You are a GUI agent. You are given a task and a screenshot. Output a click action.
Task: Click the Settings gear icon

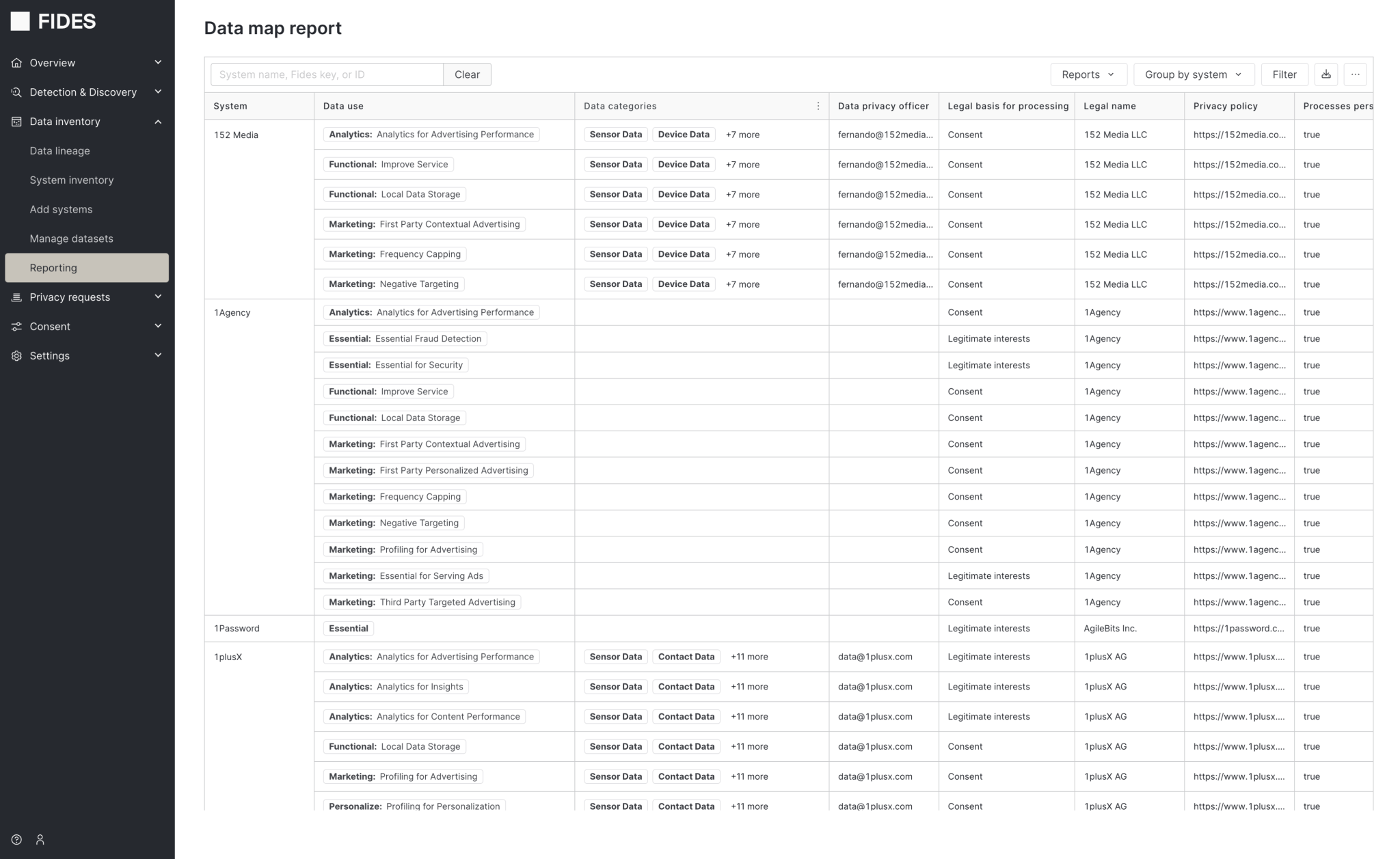16,355
